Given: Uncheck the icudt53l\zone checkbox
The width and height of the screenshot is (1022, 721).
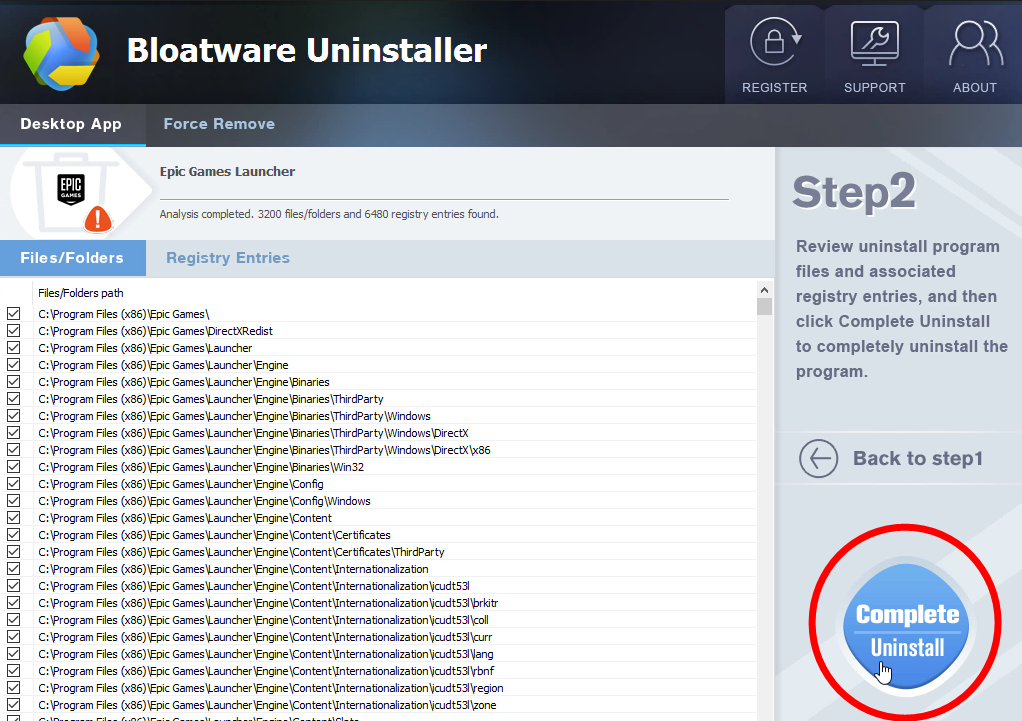Looking at the screenshot, I should (14, 705).
